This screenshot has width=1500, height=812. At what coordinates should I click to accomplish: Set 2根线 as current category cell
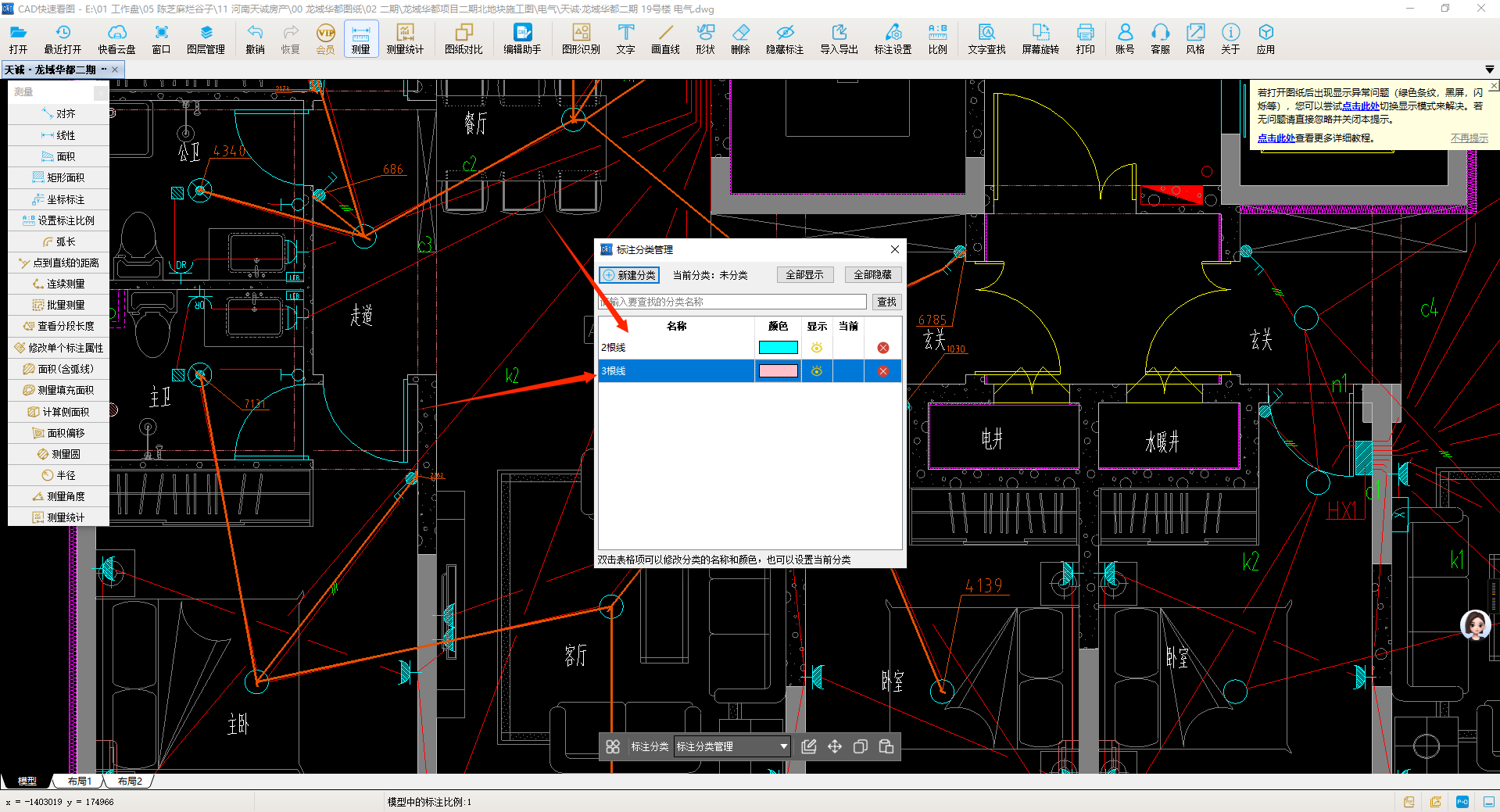pyautogui.click(x=848, y=348)
